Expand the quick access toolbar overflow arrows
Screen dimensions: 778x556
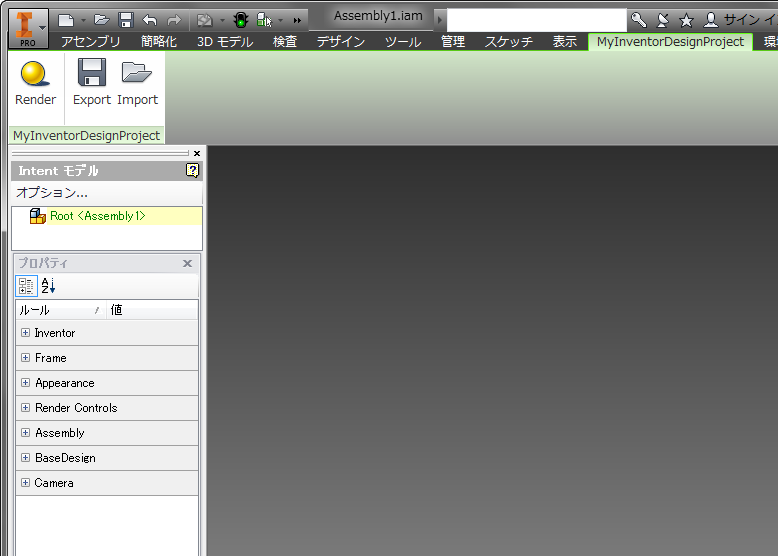(297, 20)
